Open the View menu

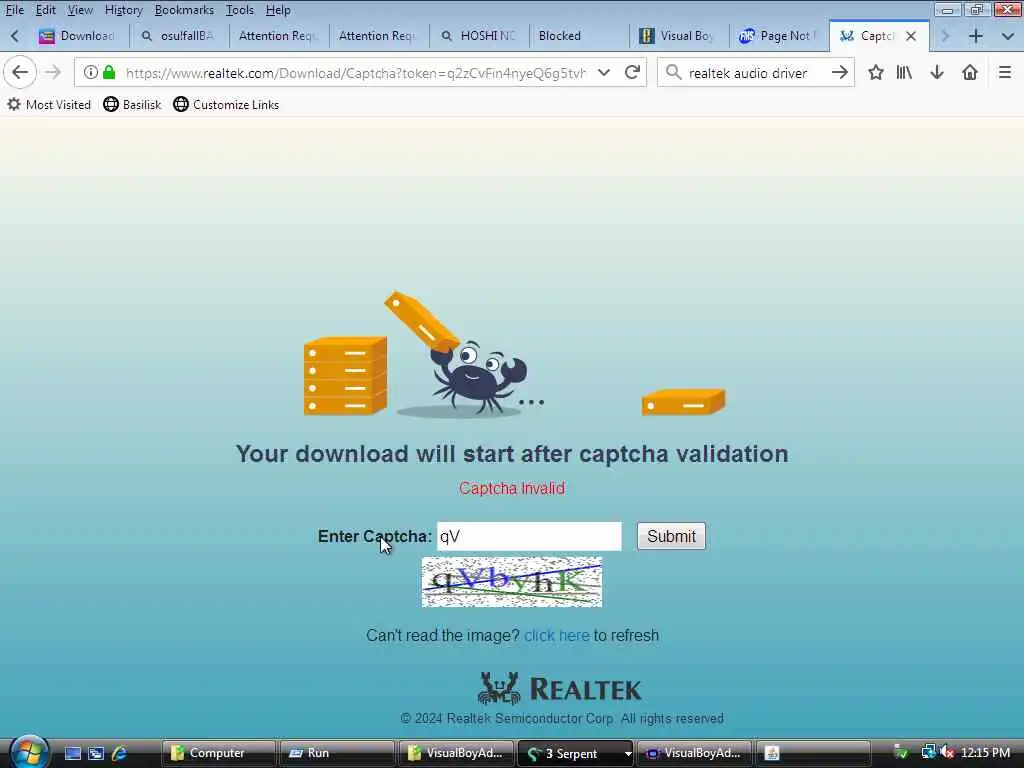[80, 10]
